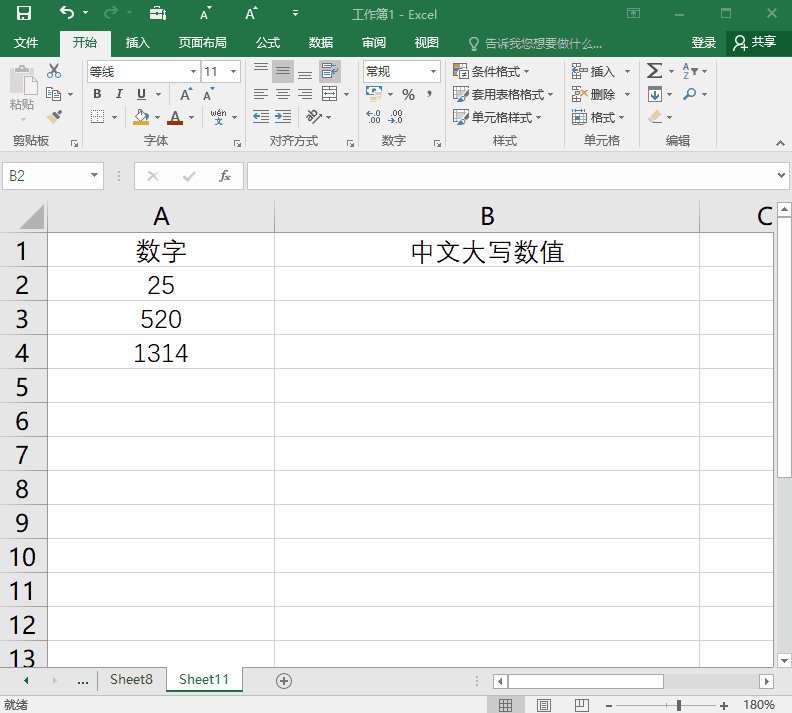Toggle Underline formatting
792x713 pixels.
click(141, 94)
